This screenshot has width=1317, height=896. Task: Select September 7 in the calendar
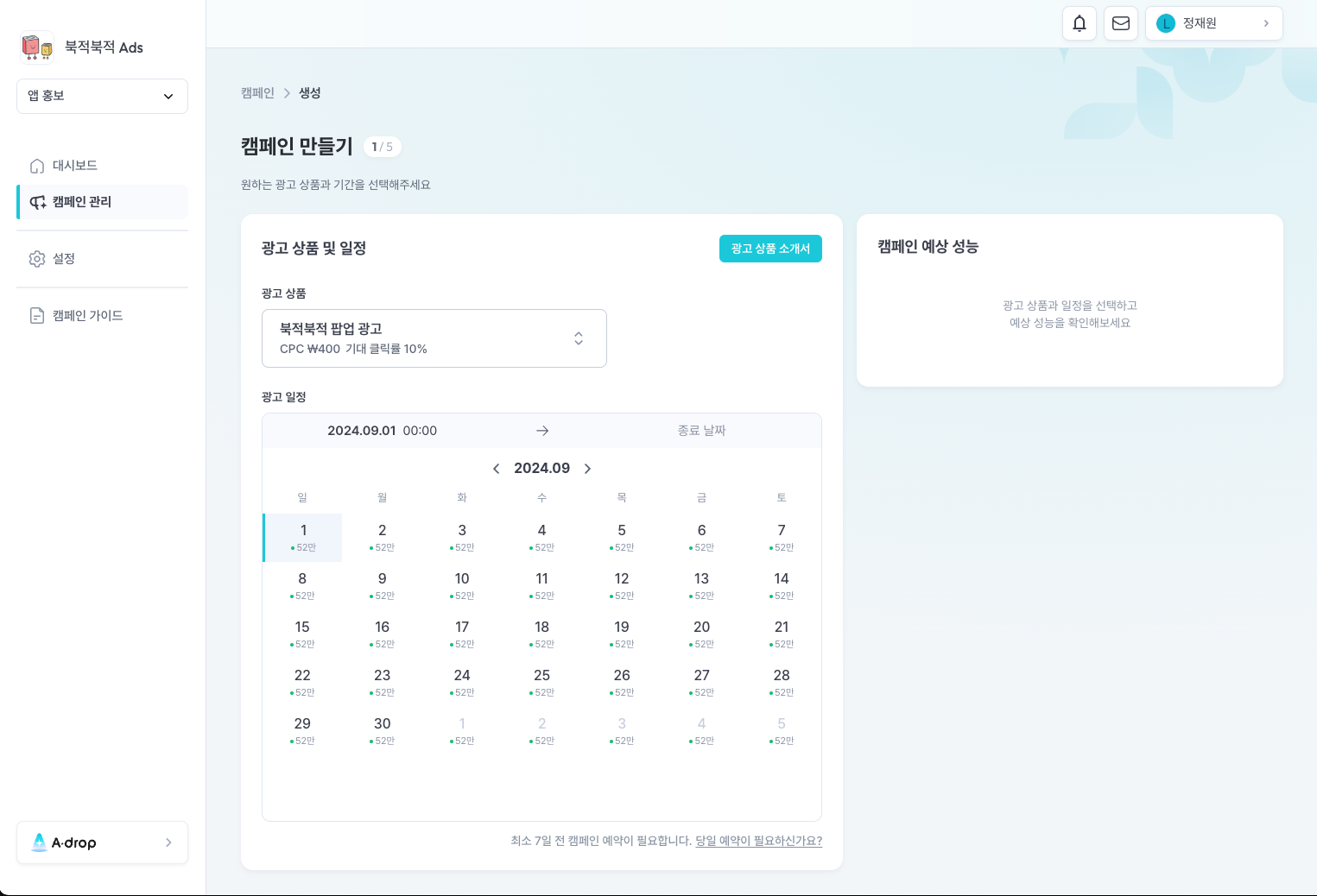click(x=782, y=538)
